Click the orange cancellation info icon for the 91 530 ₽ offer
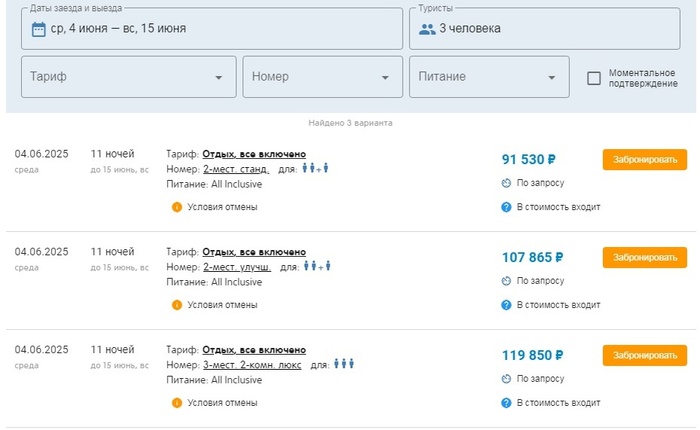This screenshot has height=430, width=700. click(177, 207)
